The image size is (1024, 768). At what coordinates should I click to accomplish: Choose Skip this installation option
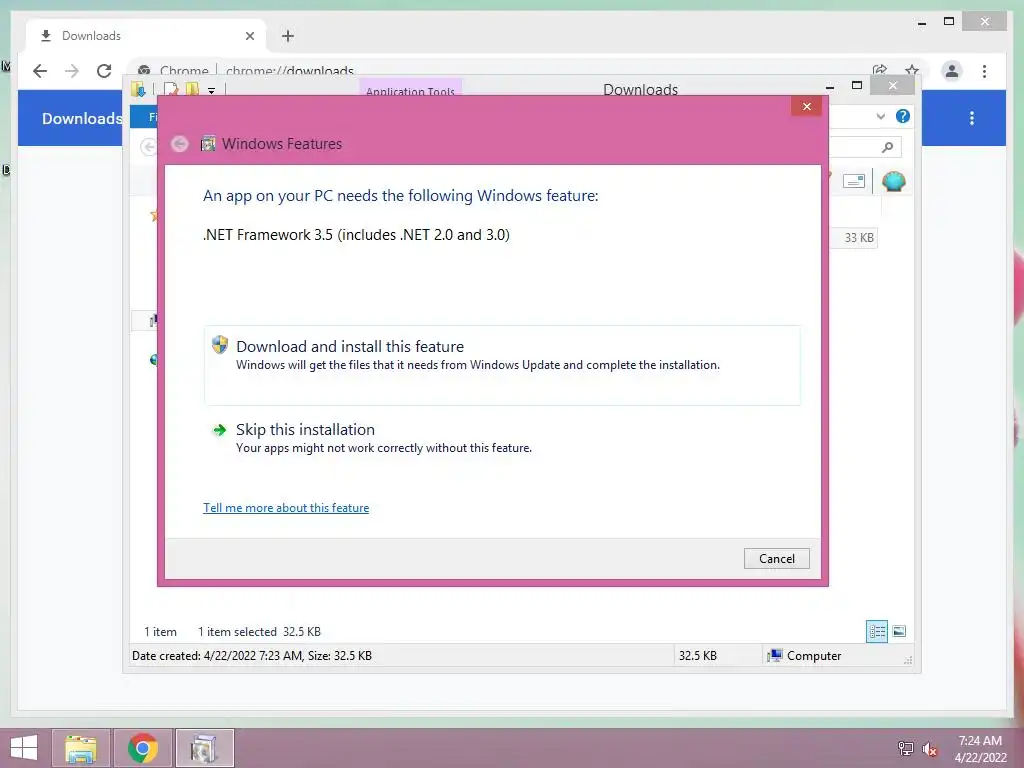tap(502, 438)
